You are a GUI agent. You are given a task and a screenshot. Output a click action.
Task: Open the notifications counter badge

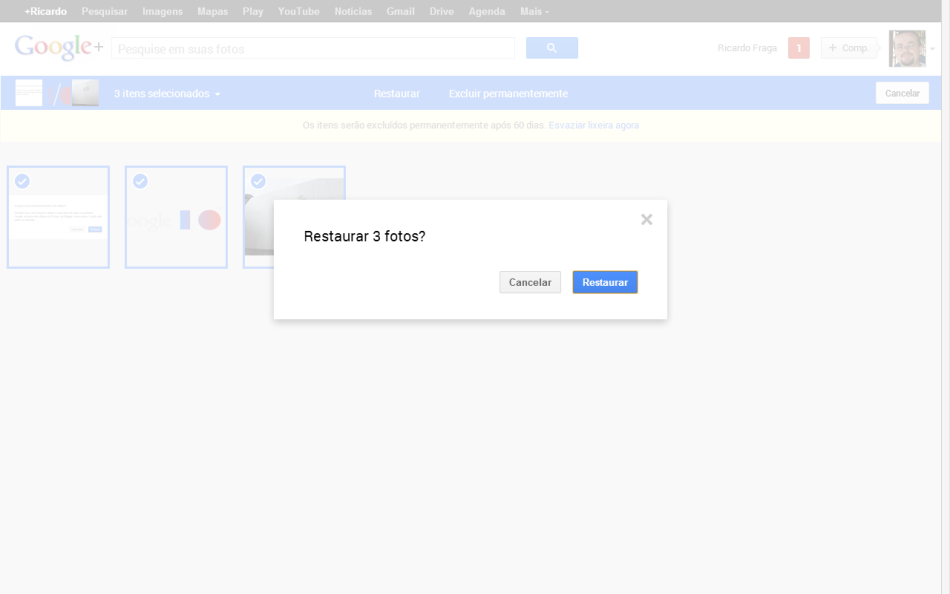[798, 48]
